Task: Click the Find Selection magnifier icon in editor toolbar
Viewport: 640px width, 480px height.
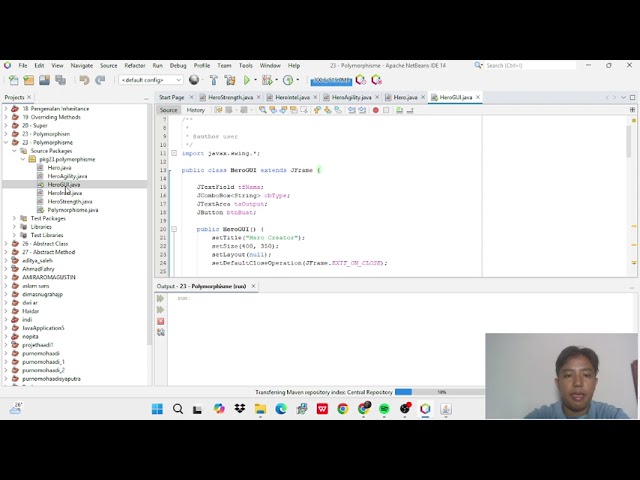Action: (x=262, y=110)
